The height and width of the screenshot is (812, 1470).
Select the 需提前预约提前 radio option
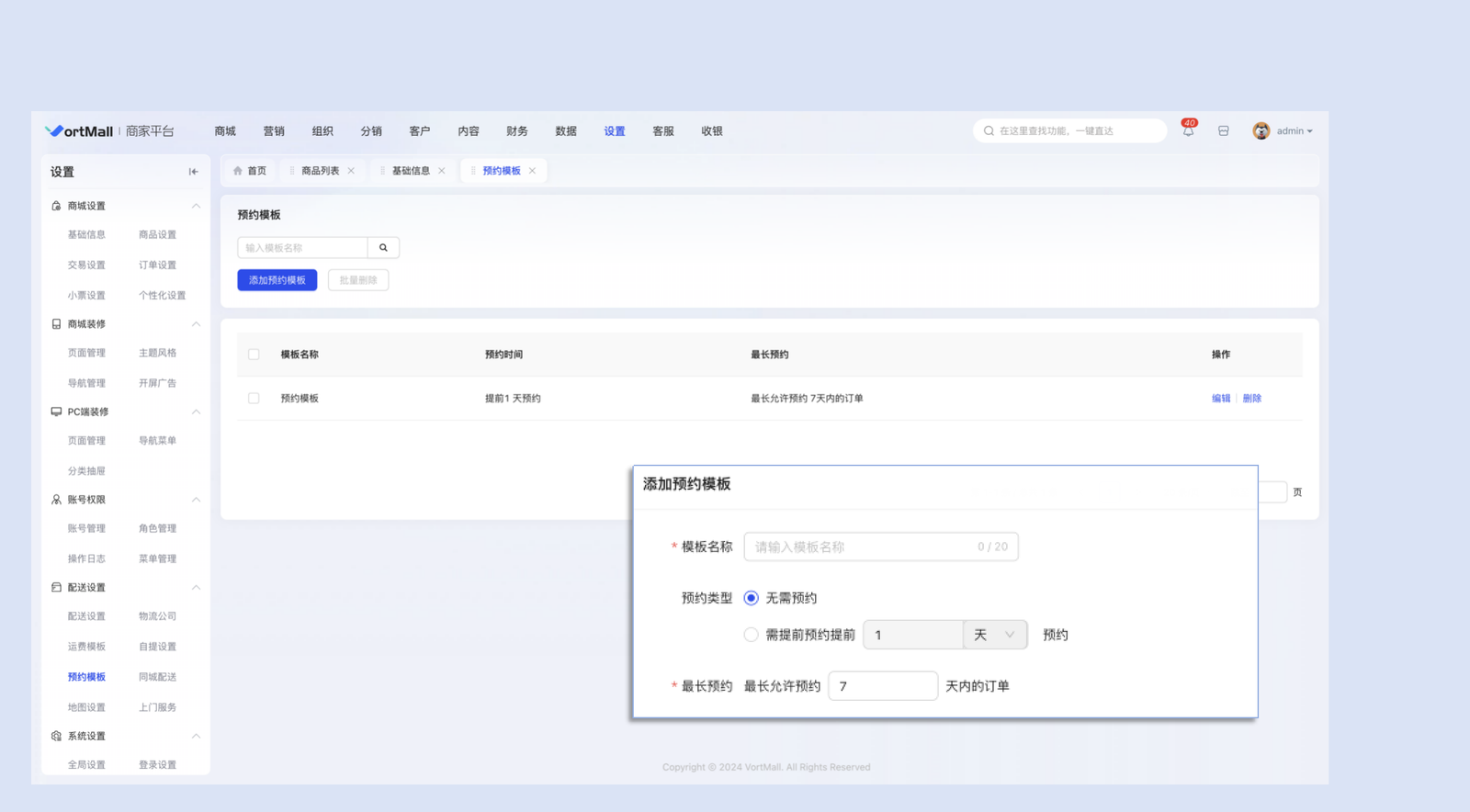click(751, 635)
